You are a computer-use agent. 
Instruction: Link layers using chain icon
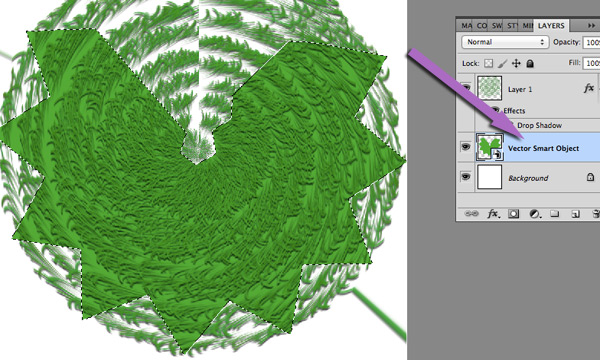(471, 213)
